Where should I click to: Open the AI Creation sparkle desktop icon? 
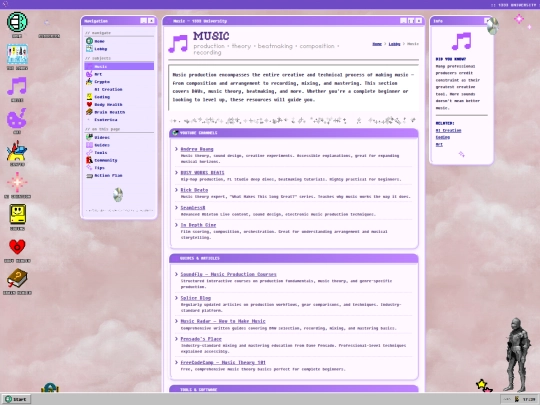(17, 185)
